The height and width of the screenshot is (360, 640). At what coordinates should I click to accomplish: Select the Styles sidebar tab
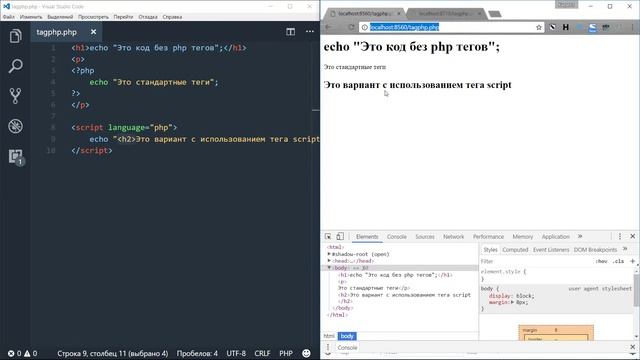coord(490,250)
